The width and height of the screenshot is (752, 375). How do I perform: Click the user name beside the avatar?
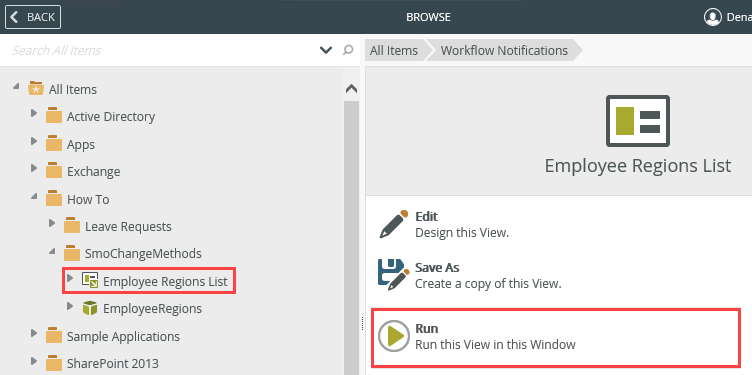739,17
